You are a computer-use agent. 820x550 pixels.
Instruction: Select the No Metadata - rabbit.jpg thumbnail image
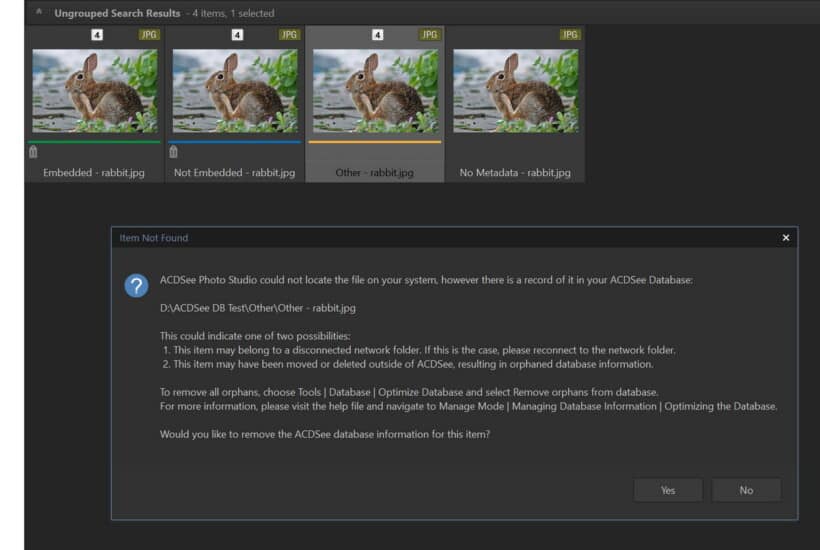(515, 91)
